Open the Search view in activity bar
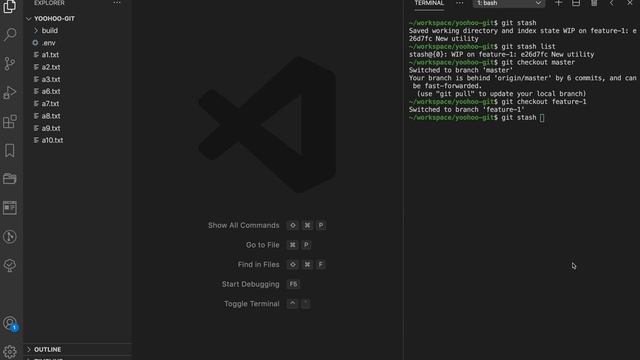This screenshot has height=360, width=640. (10, 34)
